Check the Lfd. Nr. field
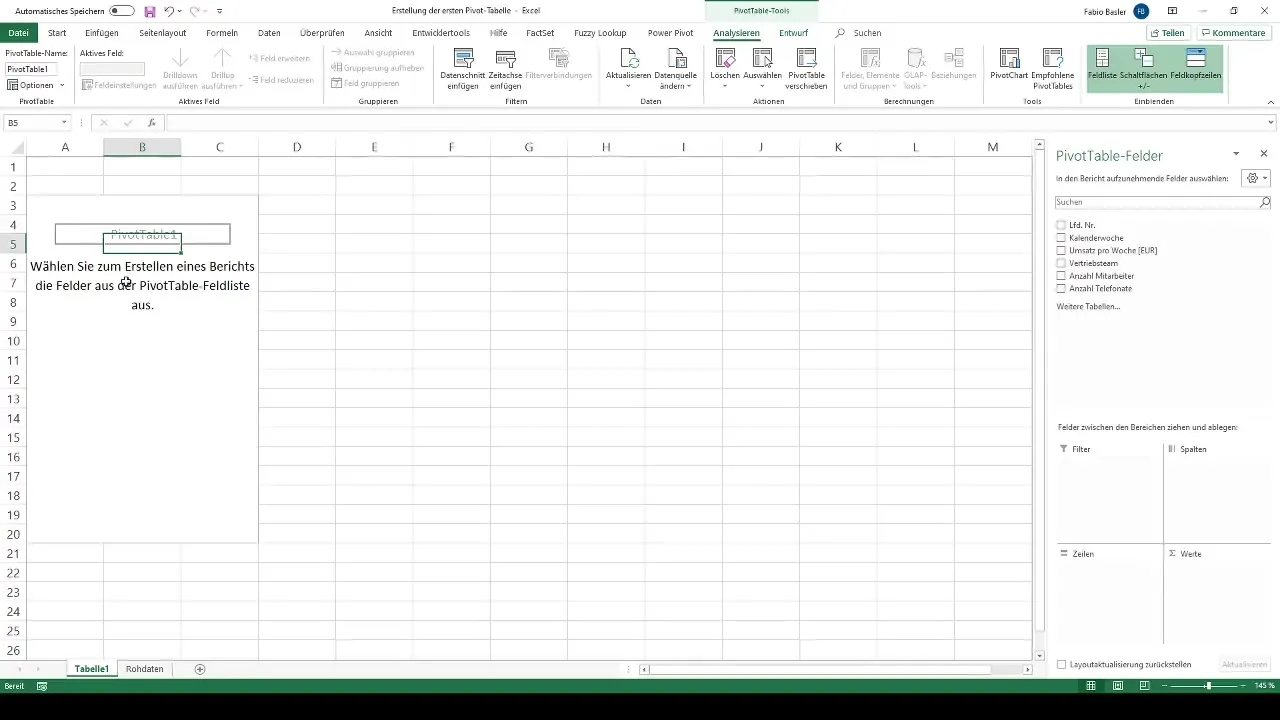 [1061, 225]
